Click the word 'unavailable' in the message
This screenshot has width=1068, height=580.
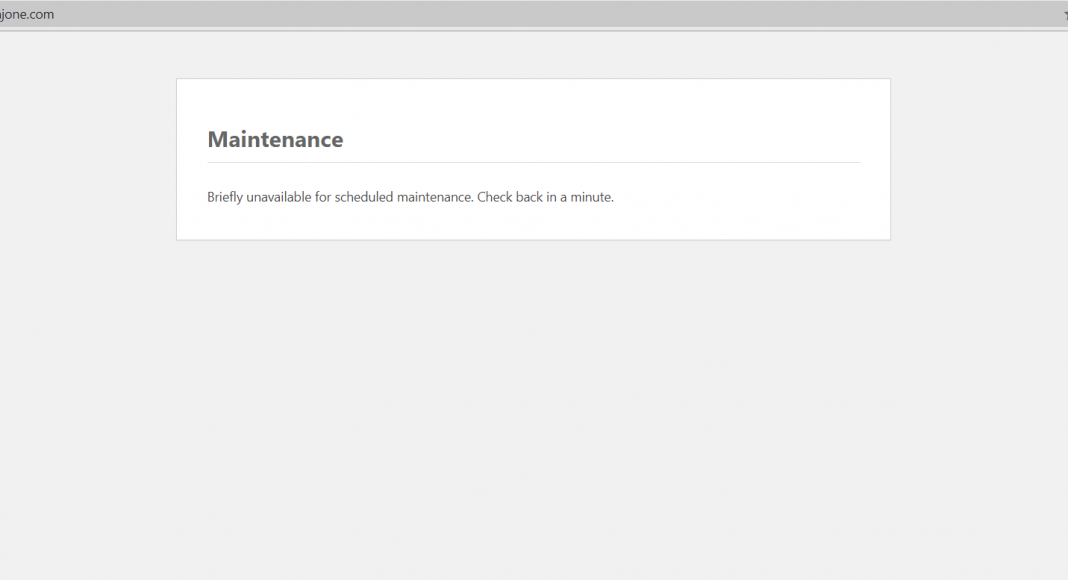click(278, 197)
